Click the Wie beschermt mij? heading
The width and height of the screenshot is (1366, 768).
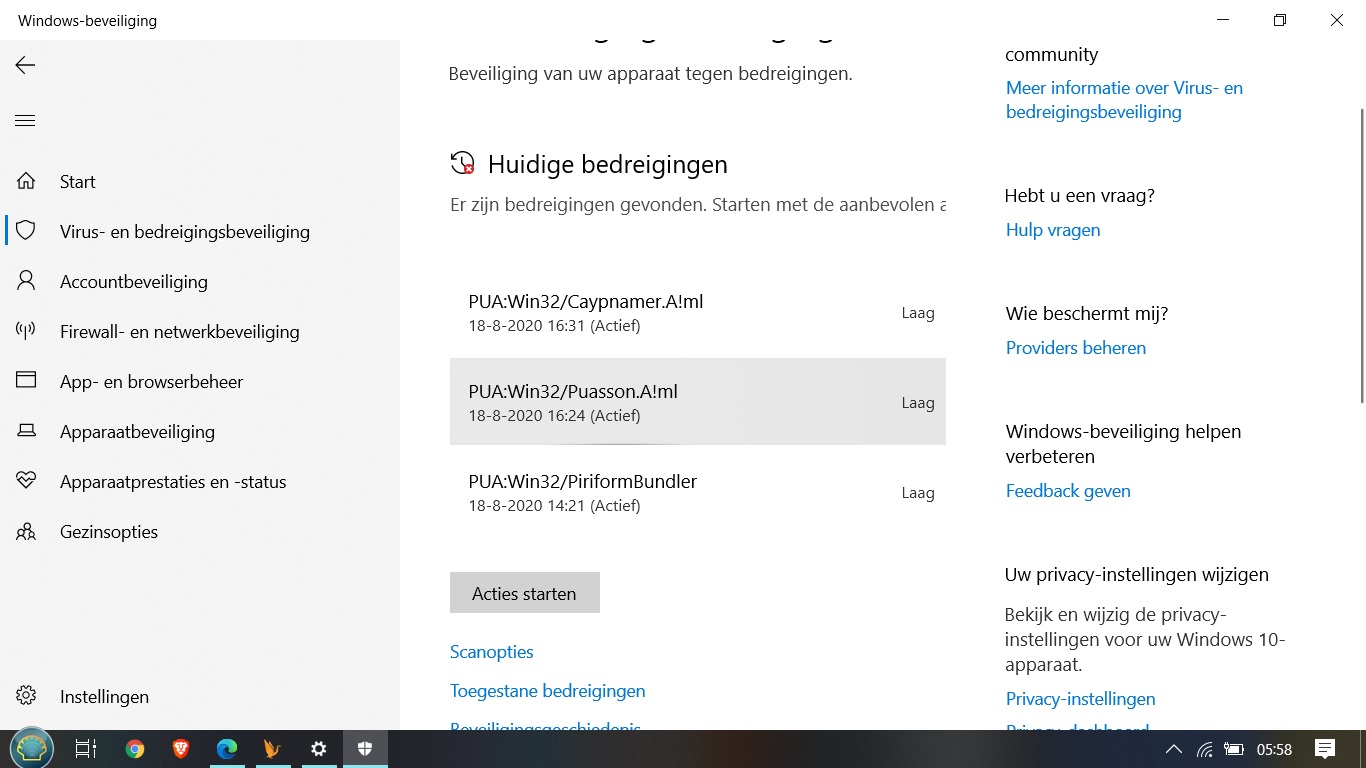click(1087, 314)
